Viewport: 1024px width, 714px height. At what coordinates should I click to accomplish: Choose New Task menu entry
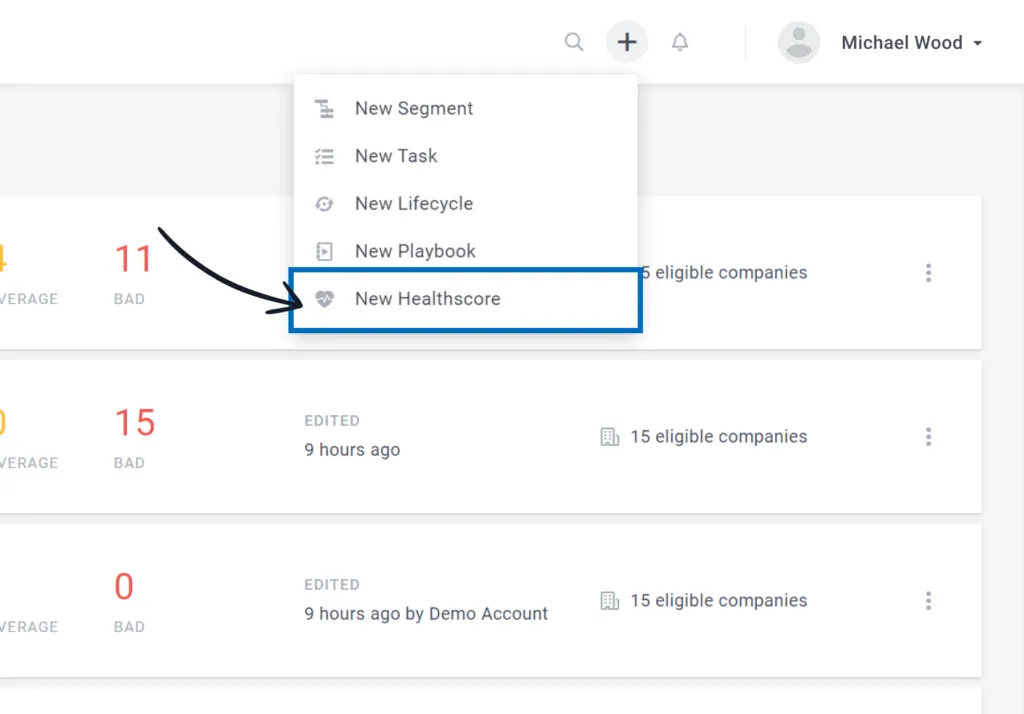(x=466, y=156)
